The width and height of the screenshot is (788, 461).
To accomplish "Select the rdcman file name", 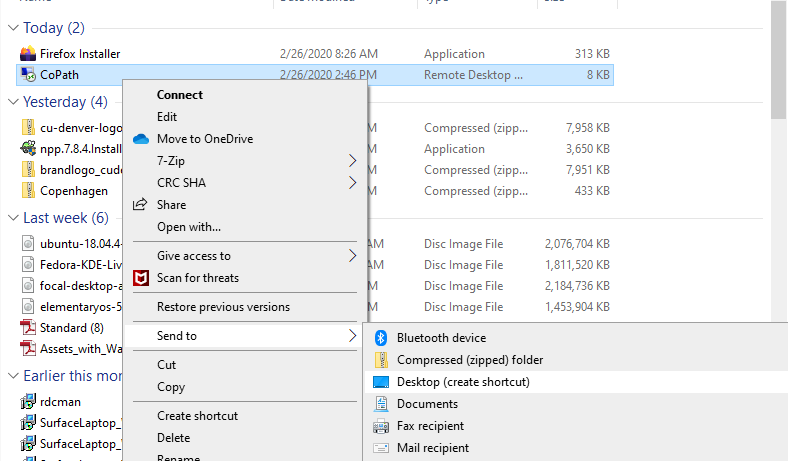I will [60, 402].
